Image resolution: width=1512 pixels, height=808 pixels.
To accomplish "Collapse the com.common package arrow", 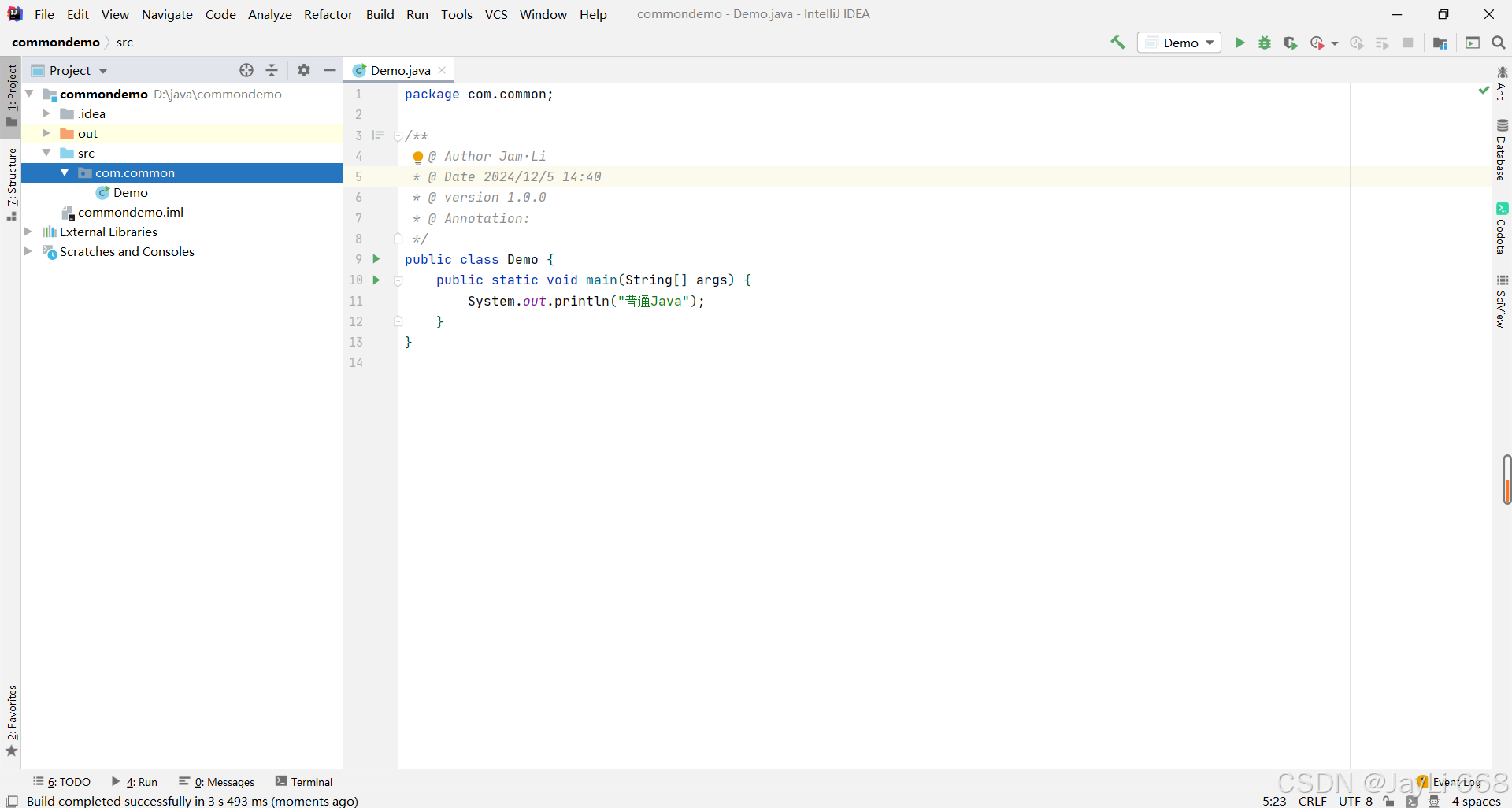I will tap(65, 172).
